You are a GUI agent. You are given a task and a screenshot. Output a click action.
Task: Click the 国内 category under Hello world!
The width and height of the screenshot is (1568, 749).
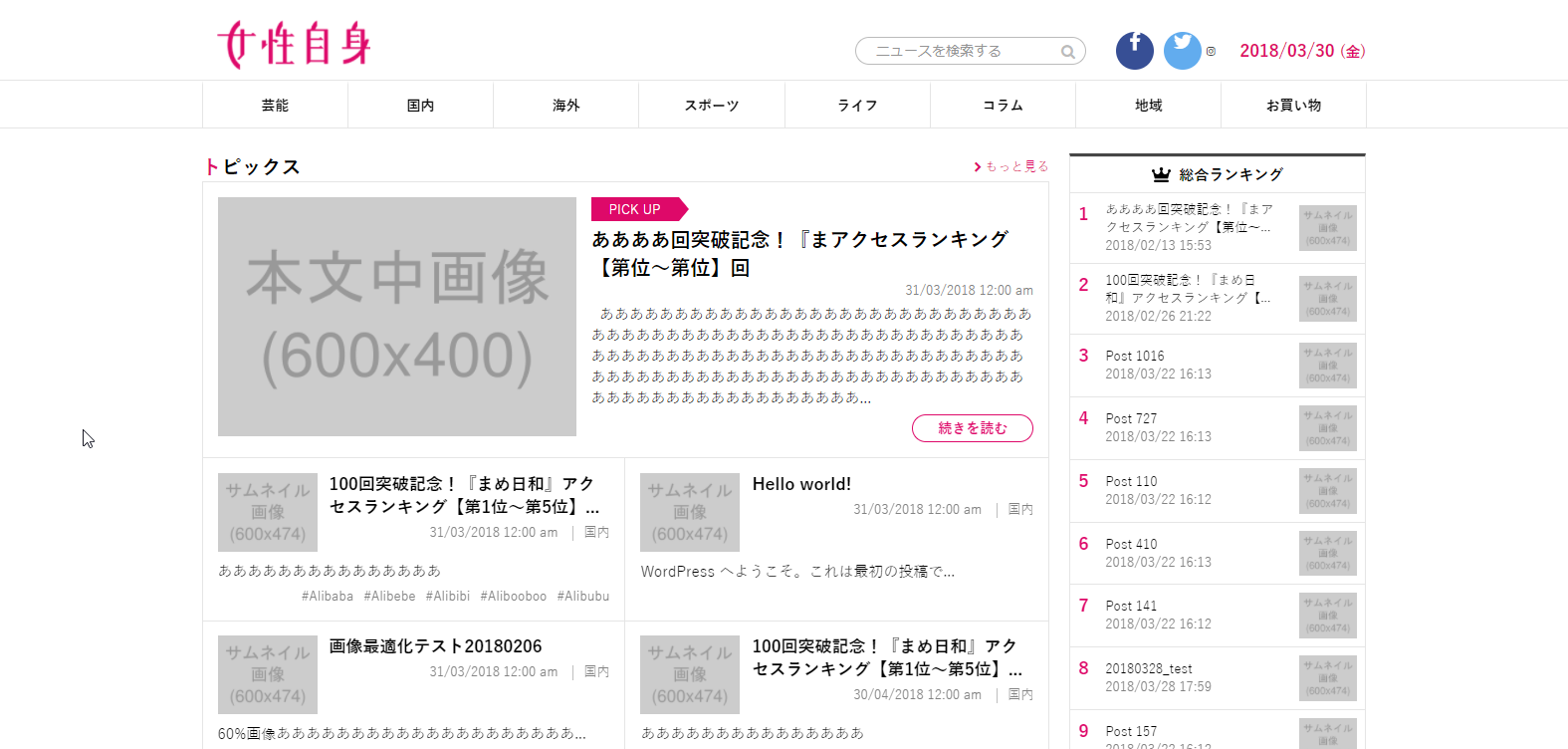pyautogui.click(x=1020, y=509)
